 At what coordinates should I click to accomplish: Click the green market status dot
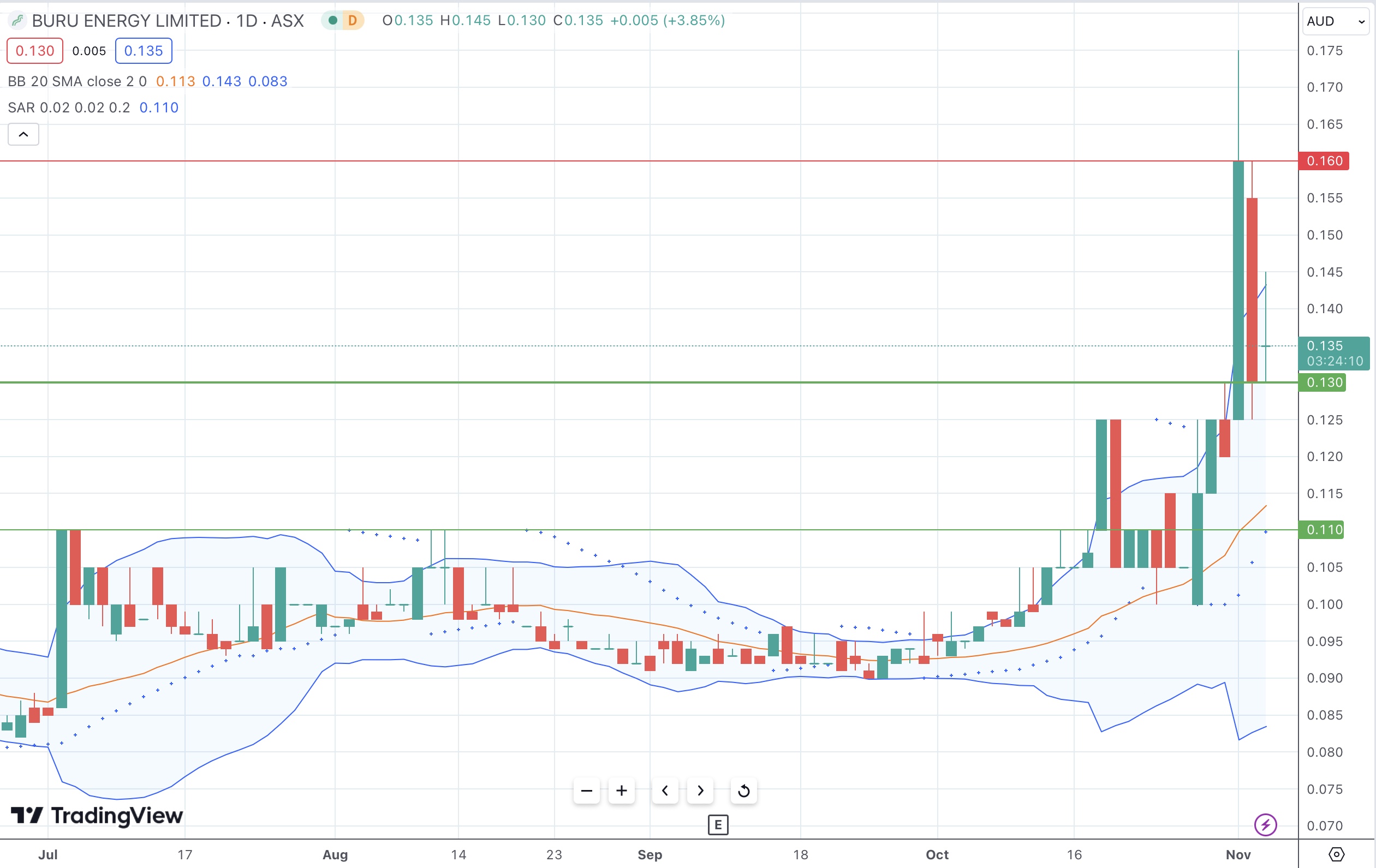click(332, 21)
